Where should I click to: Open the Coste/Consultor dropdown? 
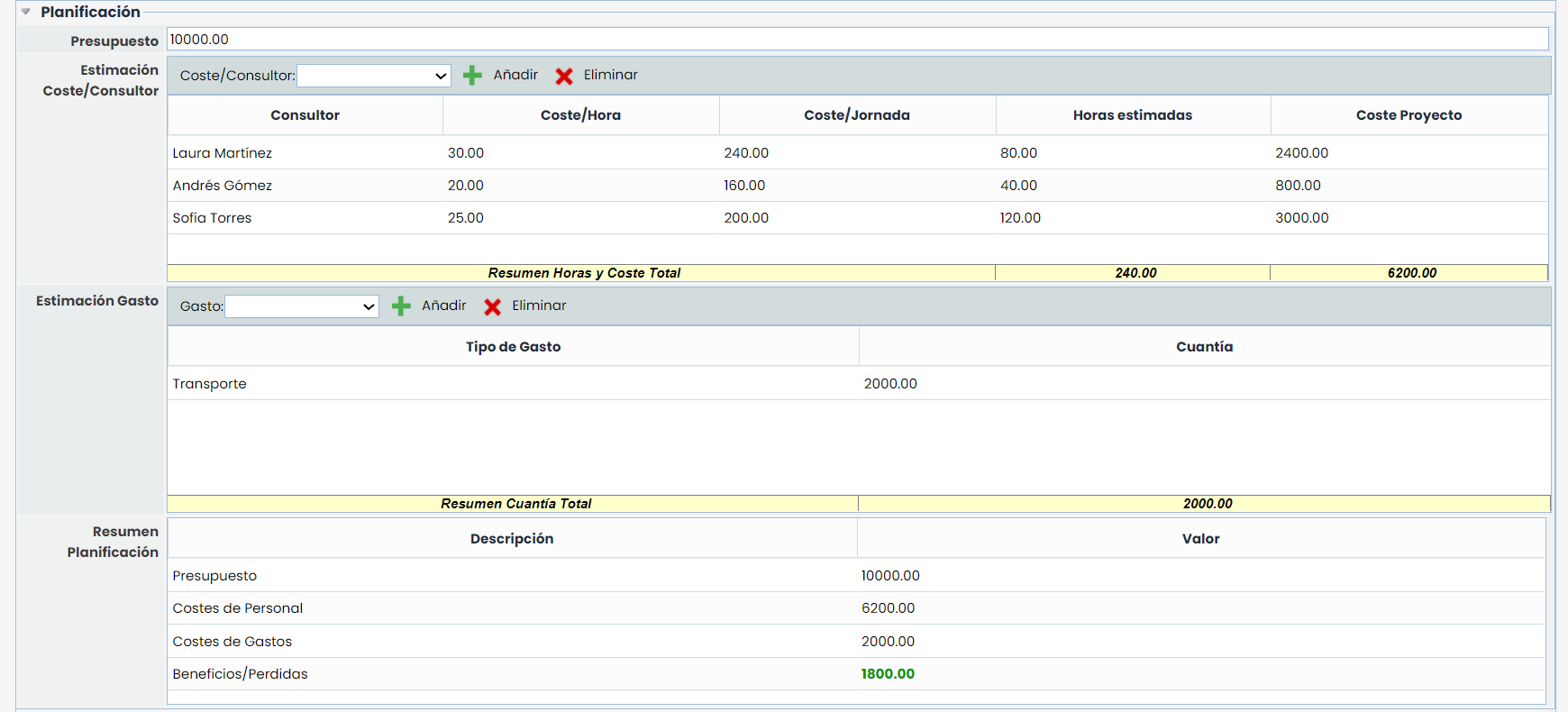tap(374, 76)
